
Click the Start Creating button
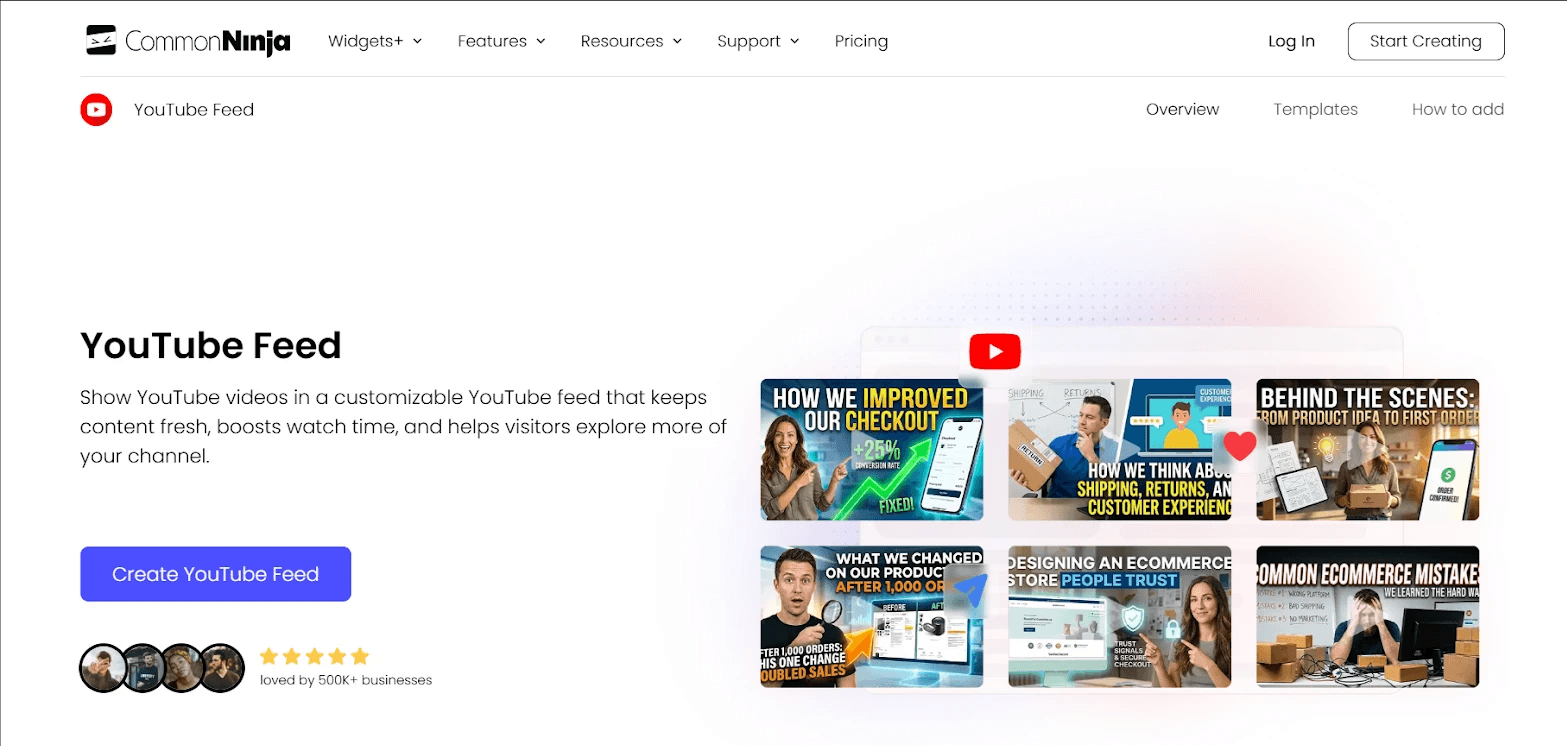click(1426, 41)
